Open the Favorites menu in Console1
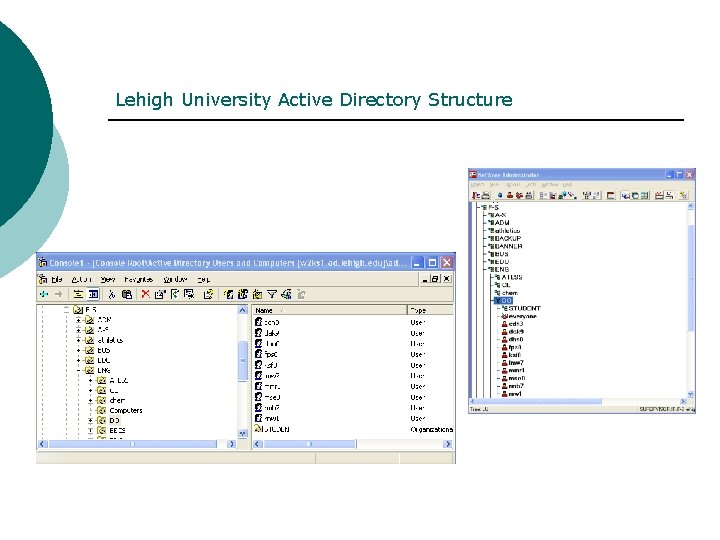This screenshot has width=720, height=540. (x=139, y=279)
